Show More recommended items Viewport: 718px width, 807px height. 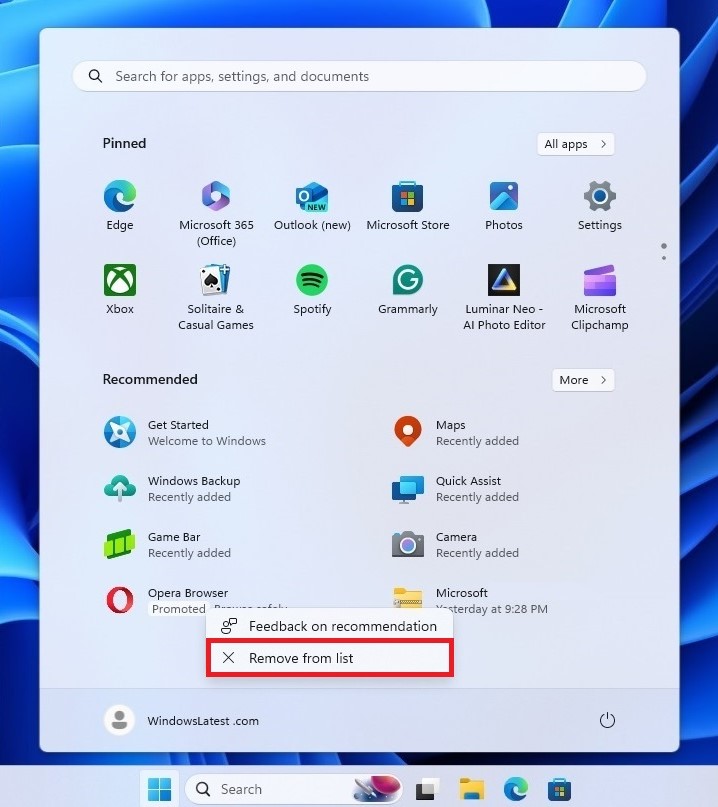tap(583, 380)
